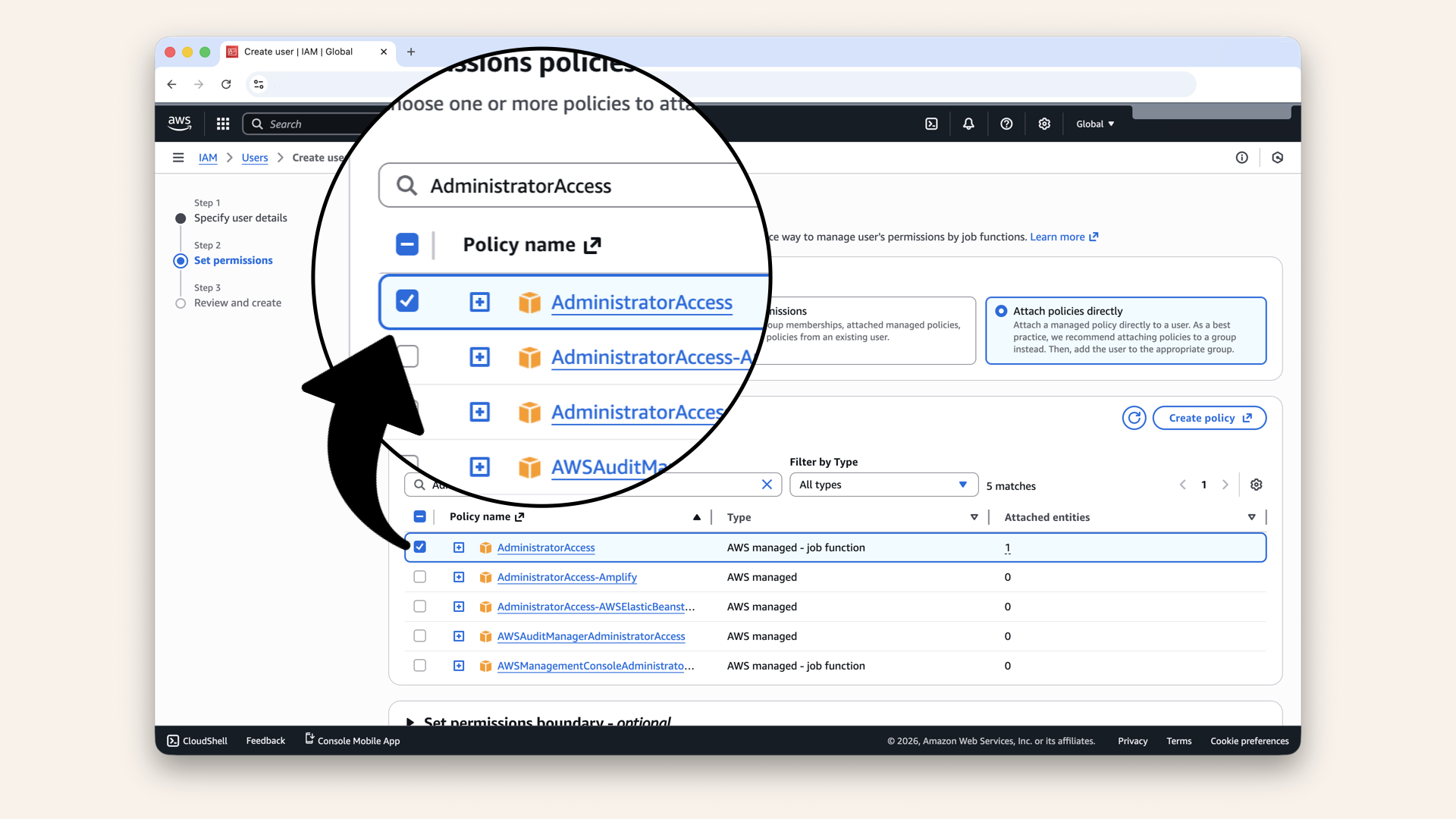Viewport: 1456px width, 819px height.
Task: Open account settings gear in top navigation bar
Action: [1044, 124]
